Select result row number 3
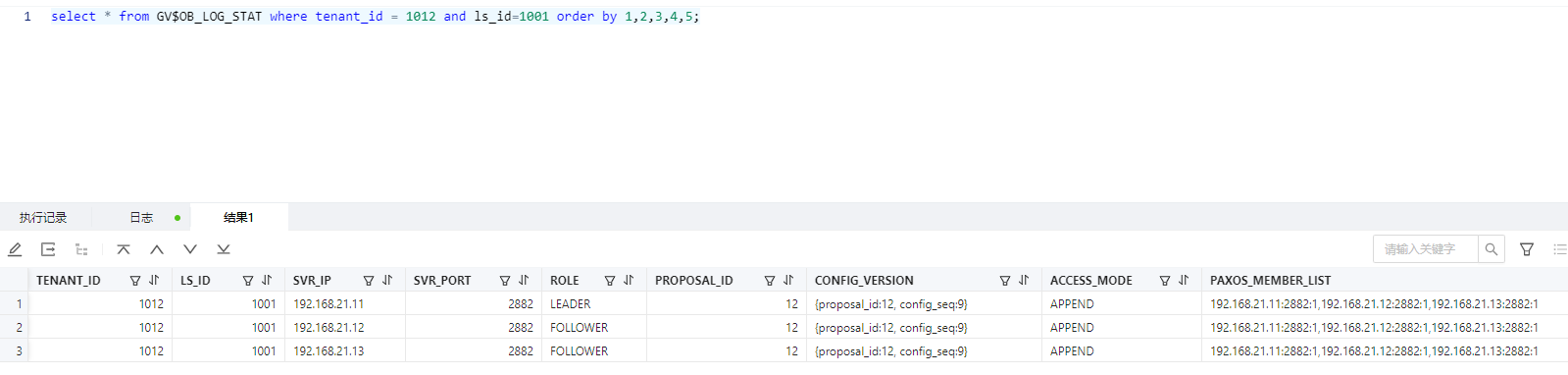 coord(19,351)
